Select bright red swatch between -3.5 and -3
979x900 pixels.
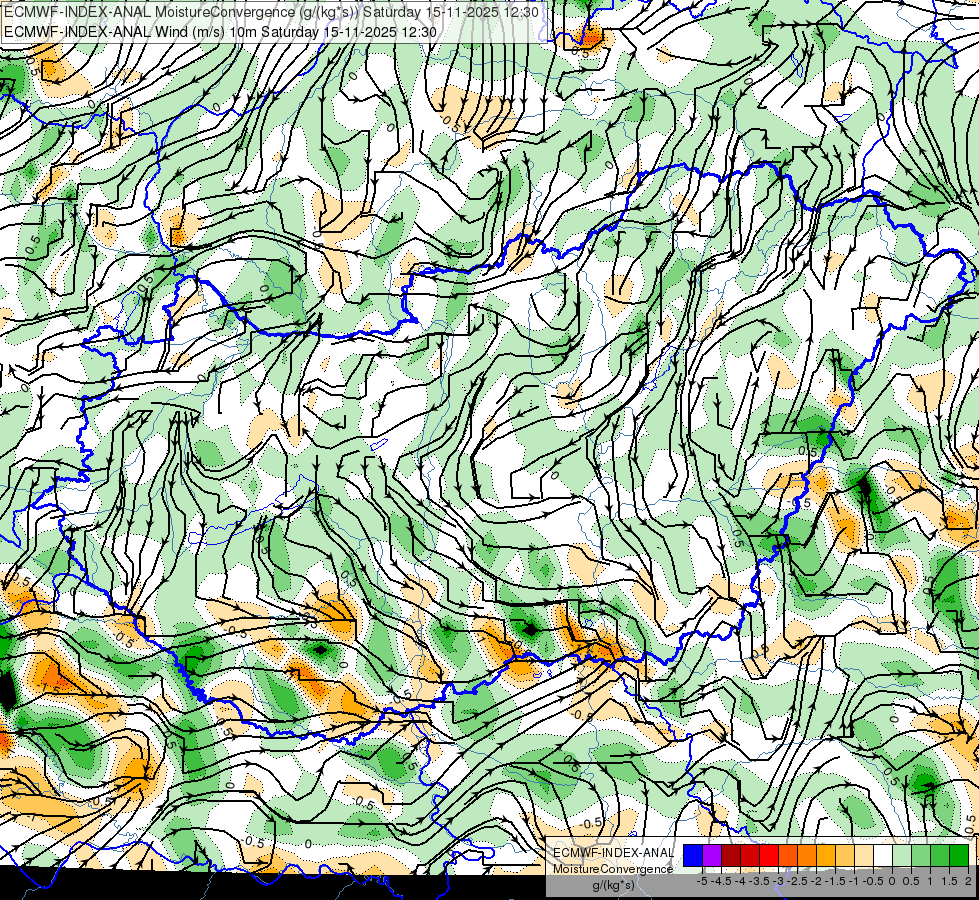pos(769,855)
